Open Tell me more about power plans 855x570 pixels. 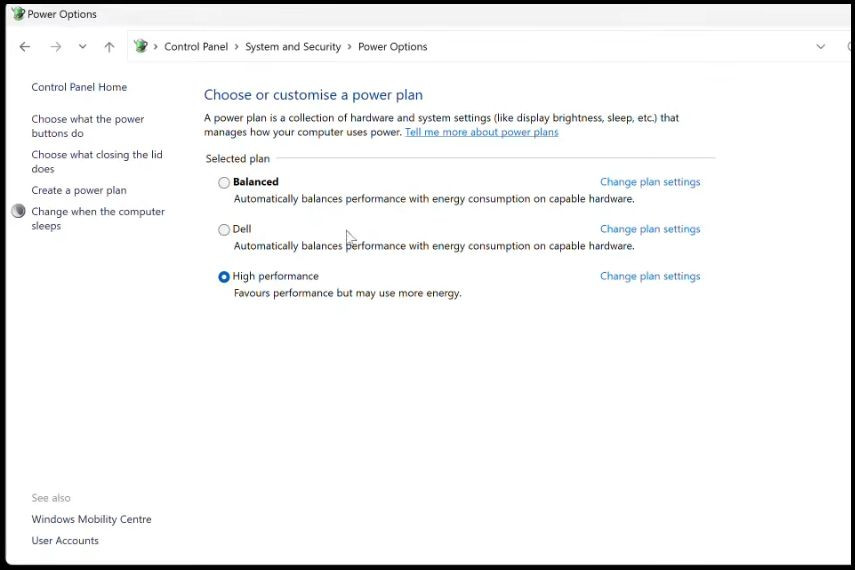481,132
